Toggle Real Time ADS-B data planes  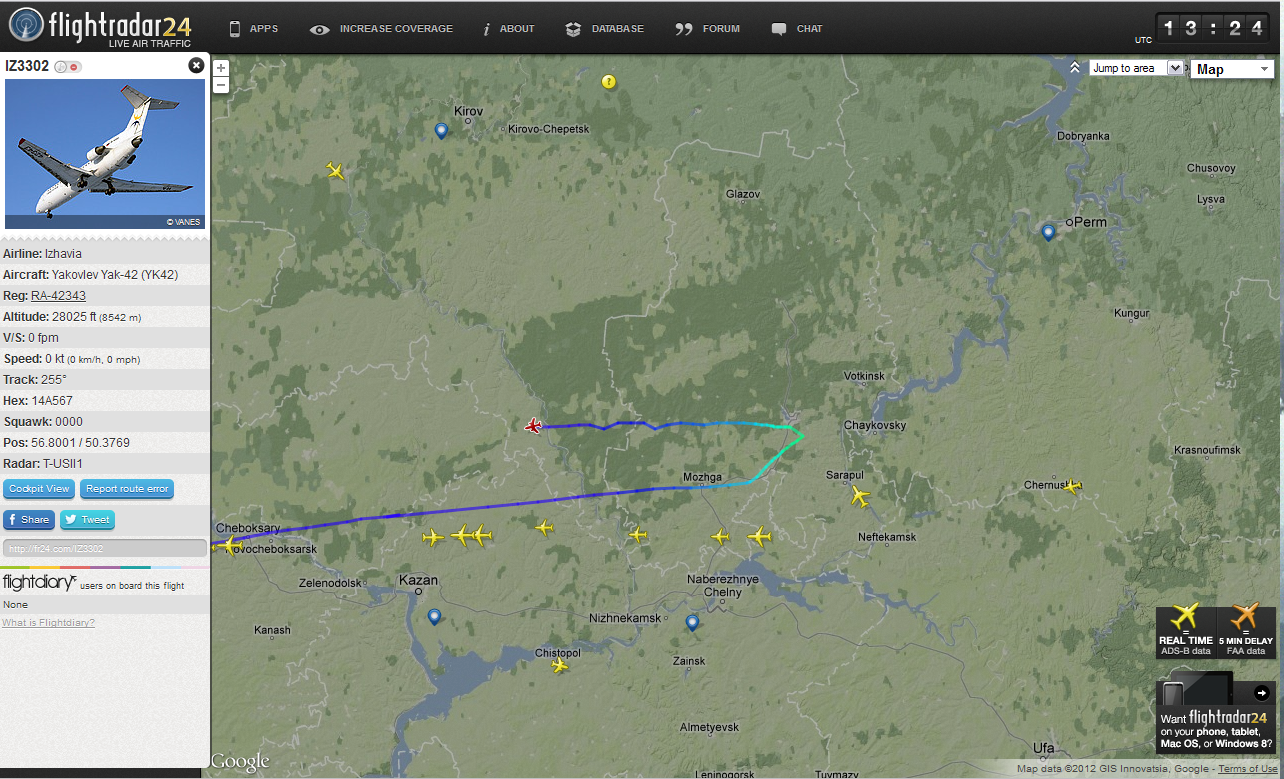pyautogui.click(x=1186, y=631)
